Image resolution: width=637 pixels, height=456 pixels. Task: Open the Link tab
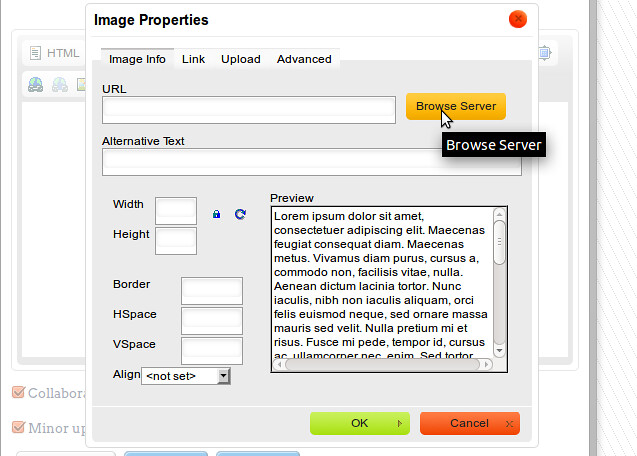tap(193, 59)
